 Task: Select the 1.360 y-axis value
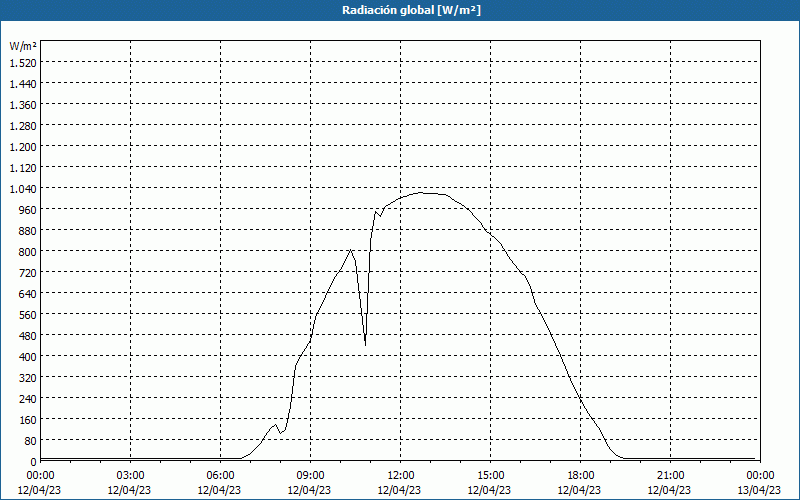23,105
